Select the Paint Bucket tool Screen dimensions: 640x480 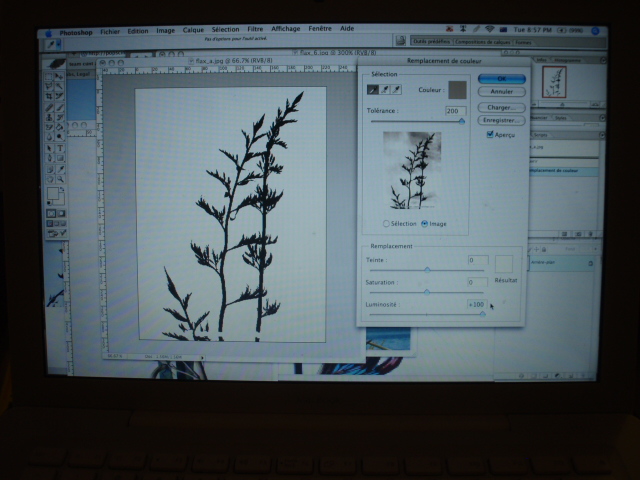pos(60,127)
